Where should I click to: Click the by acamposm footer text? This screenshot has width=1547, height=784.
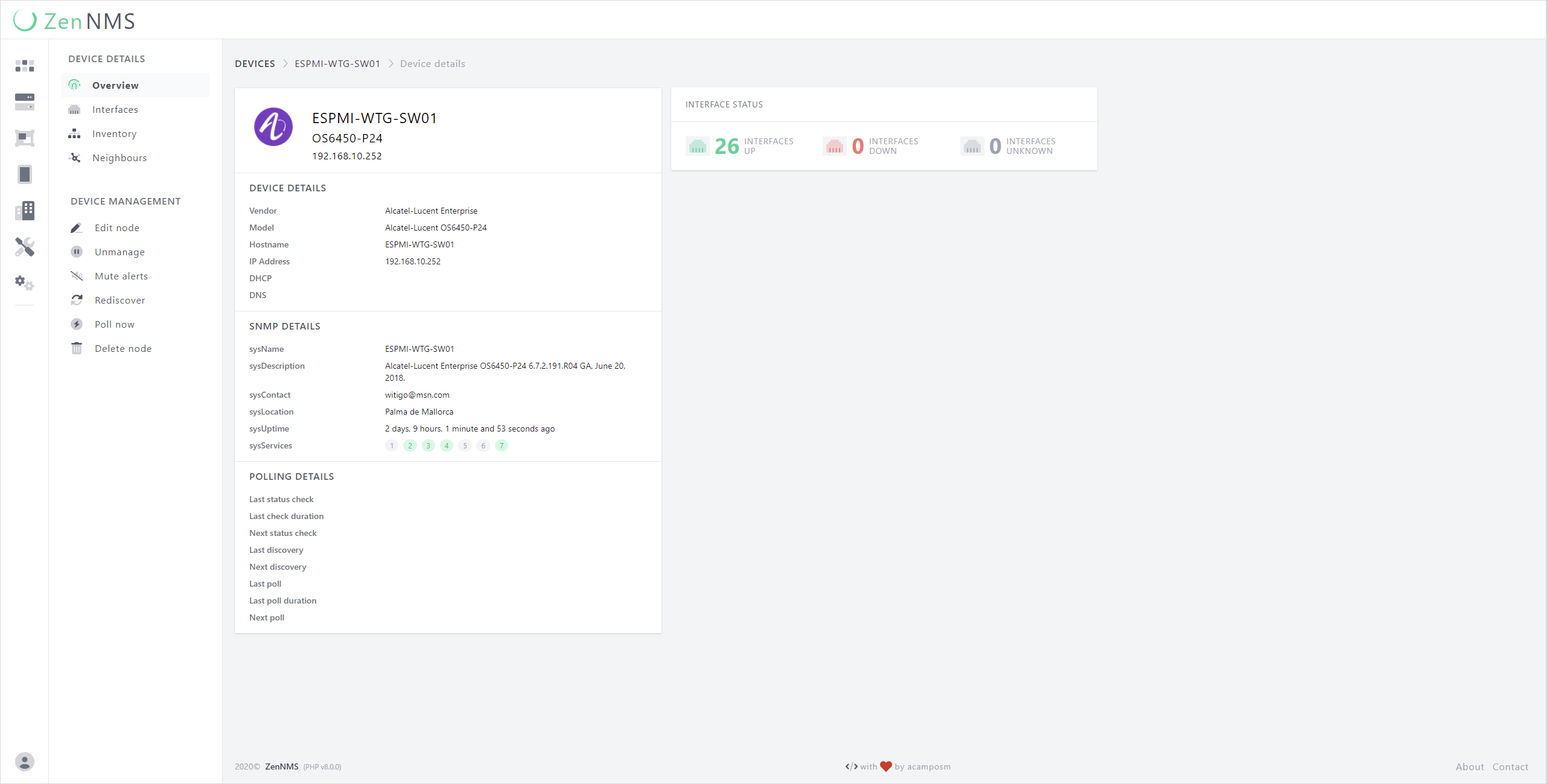(x=922, y=766)
